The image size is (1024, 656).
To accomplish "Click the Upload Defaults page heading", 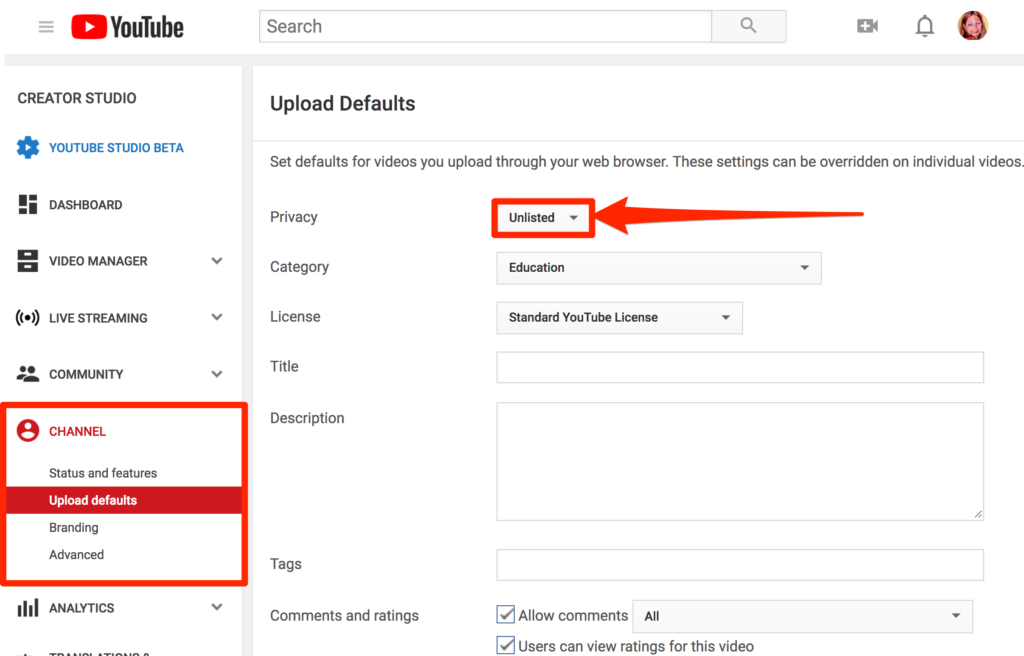I will coord(343,104).
